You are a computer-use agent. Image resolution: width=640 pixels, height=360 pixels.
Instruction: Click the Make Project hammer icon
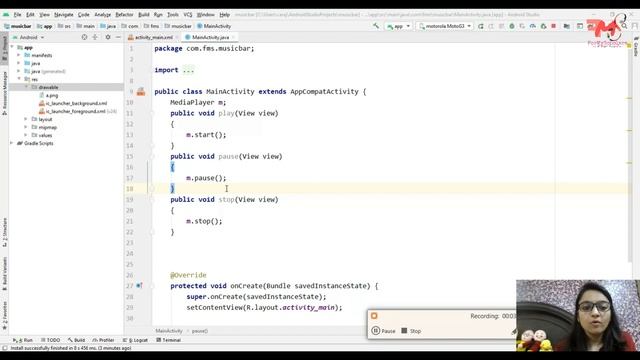point(376,26)
